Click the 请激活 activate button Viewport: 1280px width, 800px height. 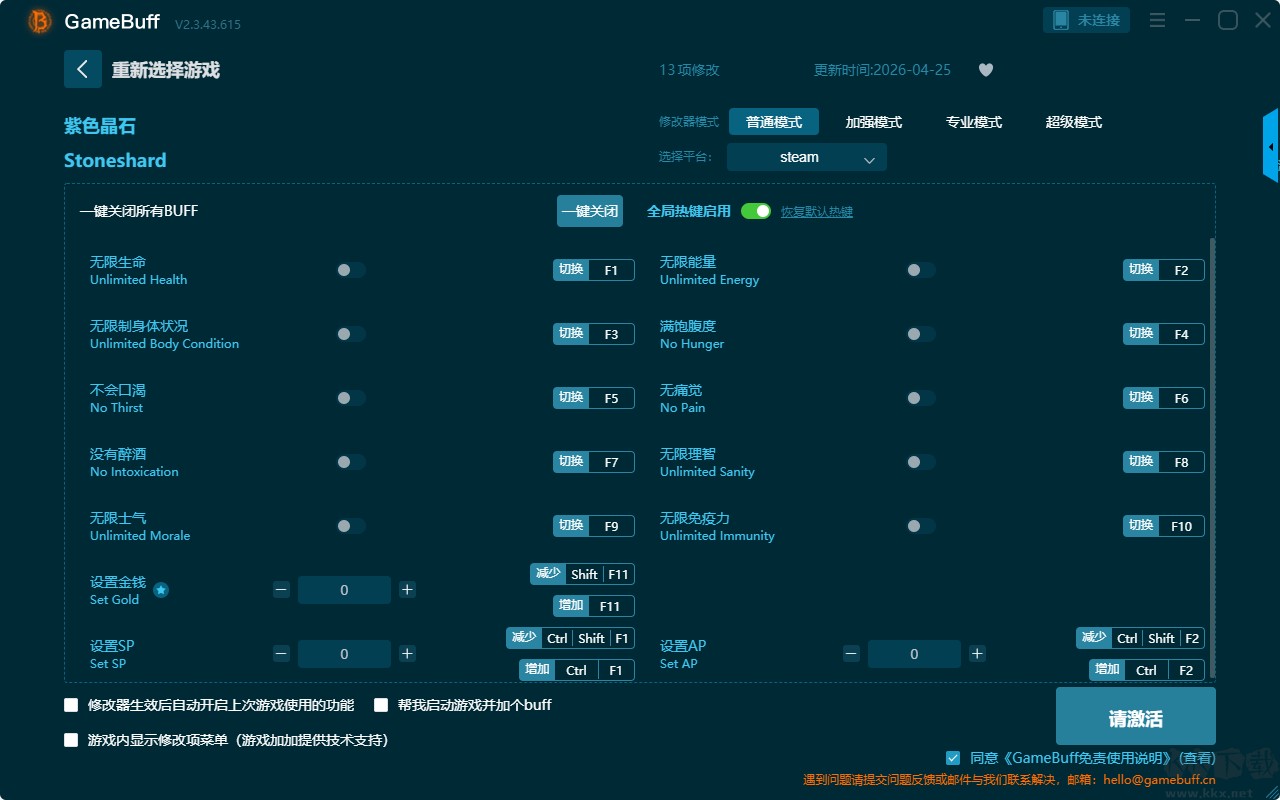(1136, 716)
